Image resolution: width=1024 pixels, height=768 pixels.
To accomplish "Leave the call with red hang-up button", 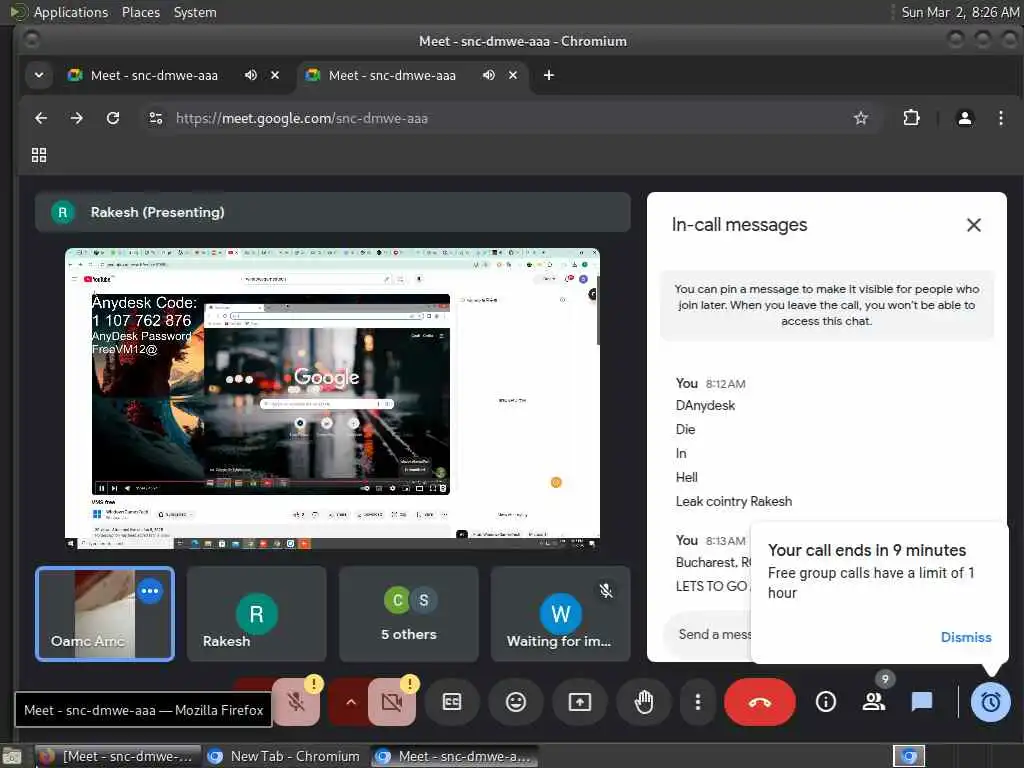I will [760, 702].
